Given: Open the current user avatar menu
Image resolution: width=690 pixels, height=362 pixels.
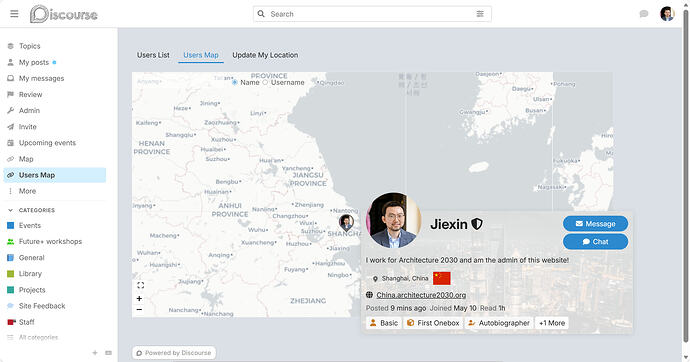Looking at the screenshot, I should point(667,14).
